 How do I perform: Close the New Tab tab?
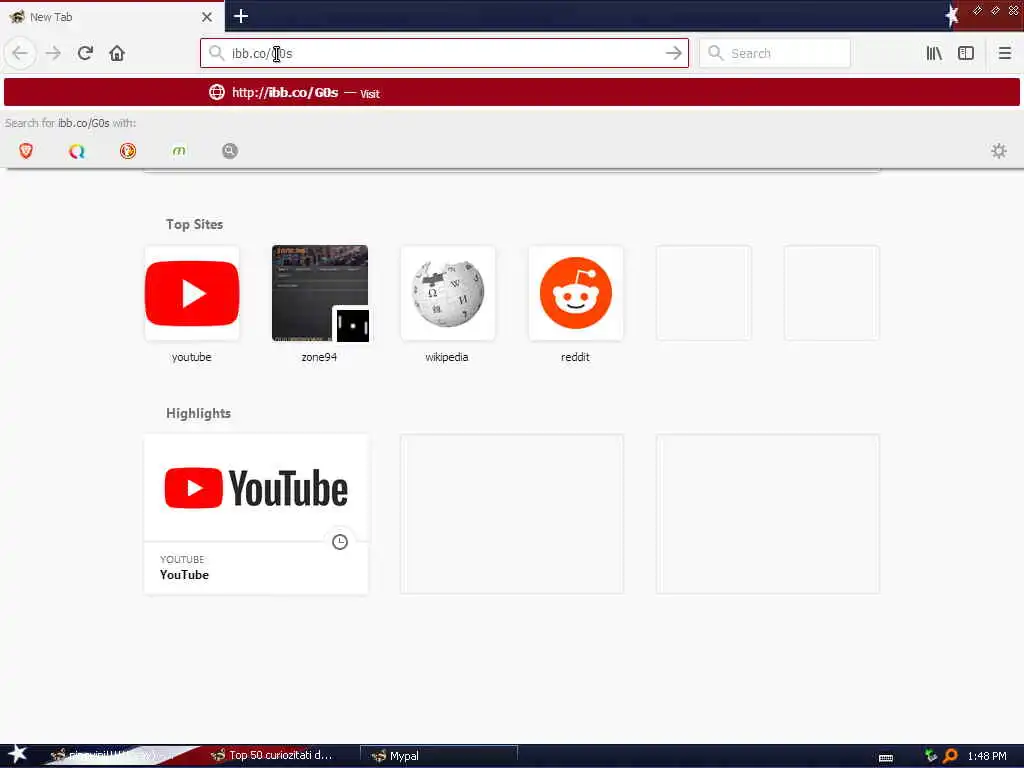pyautogui.click(x=207, y=17)
